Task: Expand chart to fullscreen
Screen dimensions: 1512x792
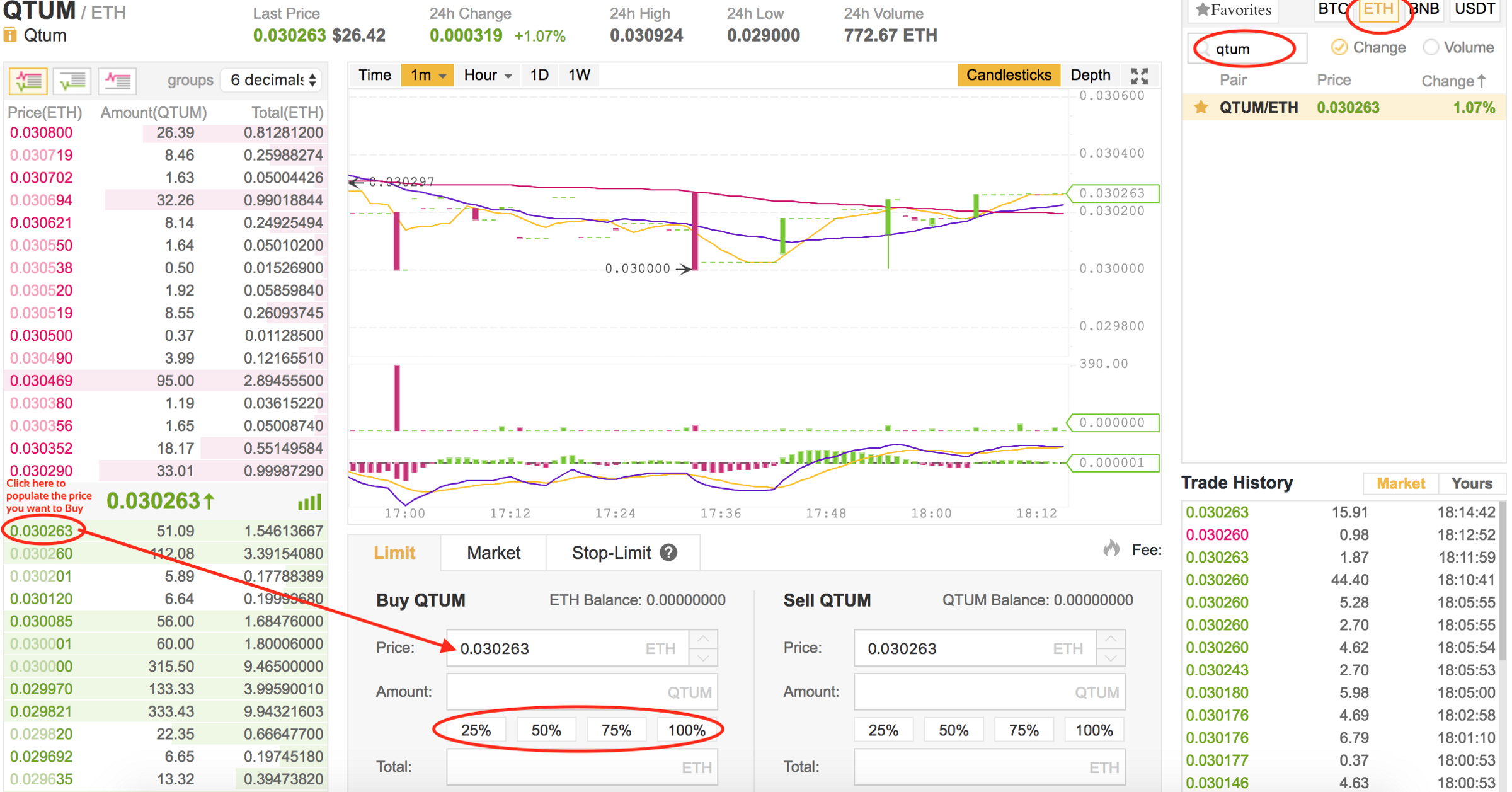Action: click(1139, 76)
